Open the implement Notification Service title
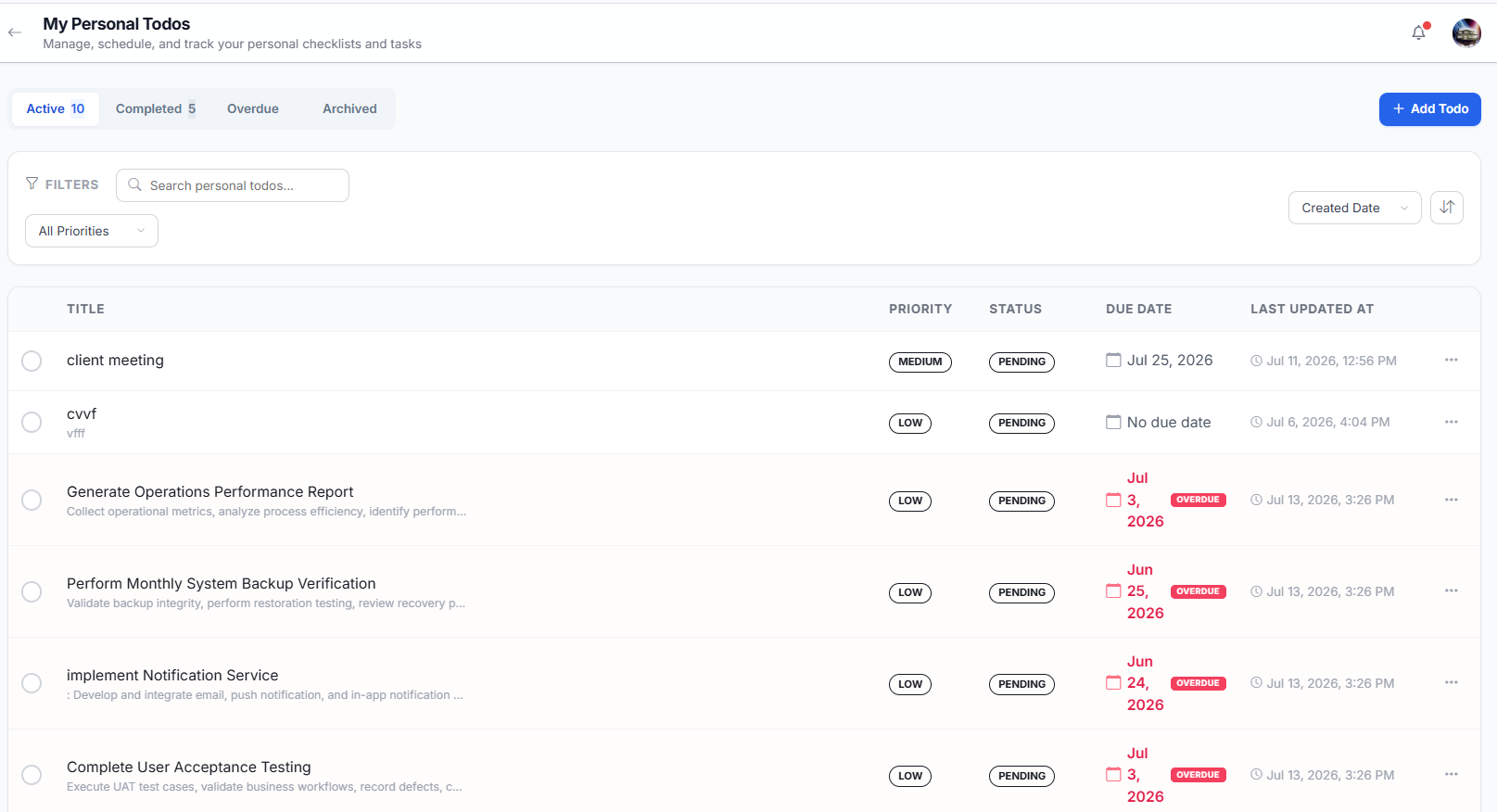The height and width of the screenshot is (812, 1497). point(172,675)
